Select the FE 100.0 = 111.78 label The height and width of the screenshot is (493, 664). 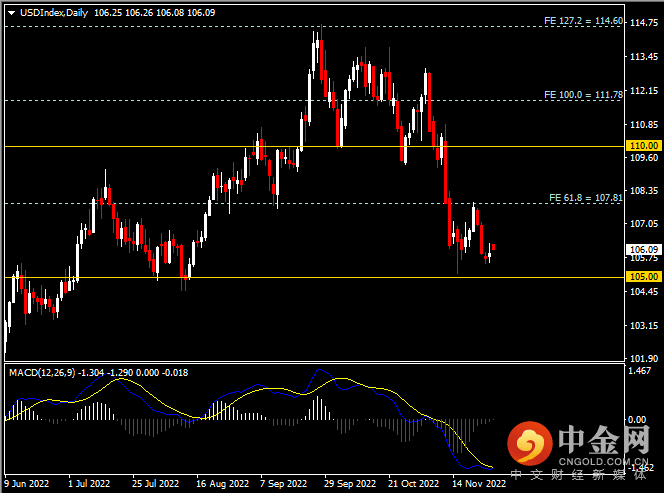(x=583, y=93)
